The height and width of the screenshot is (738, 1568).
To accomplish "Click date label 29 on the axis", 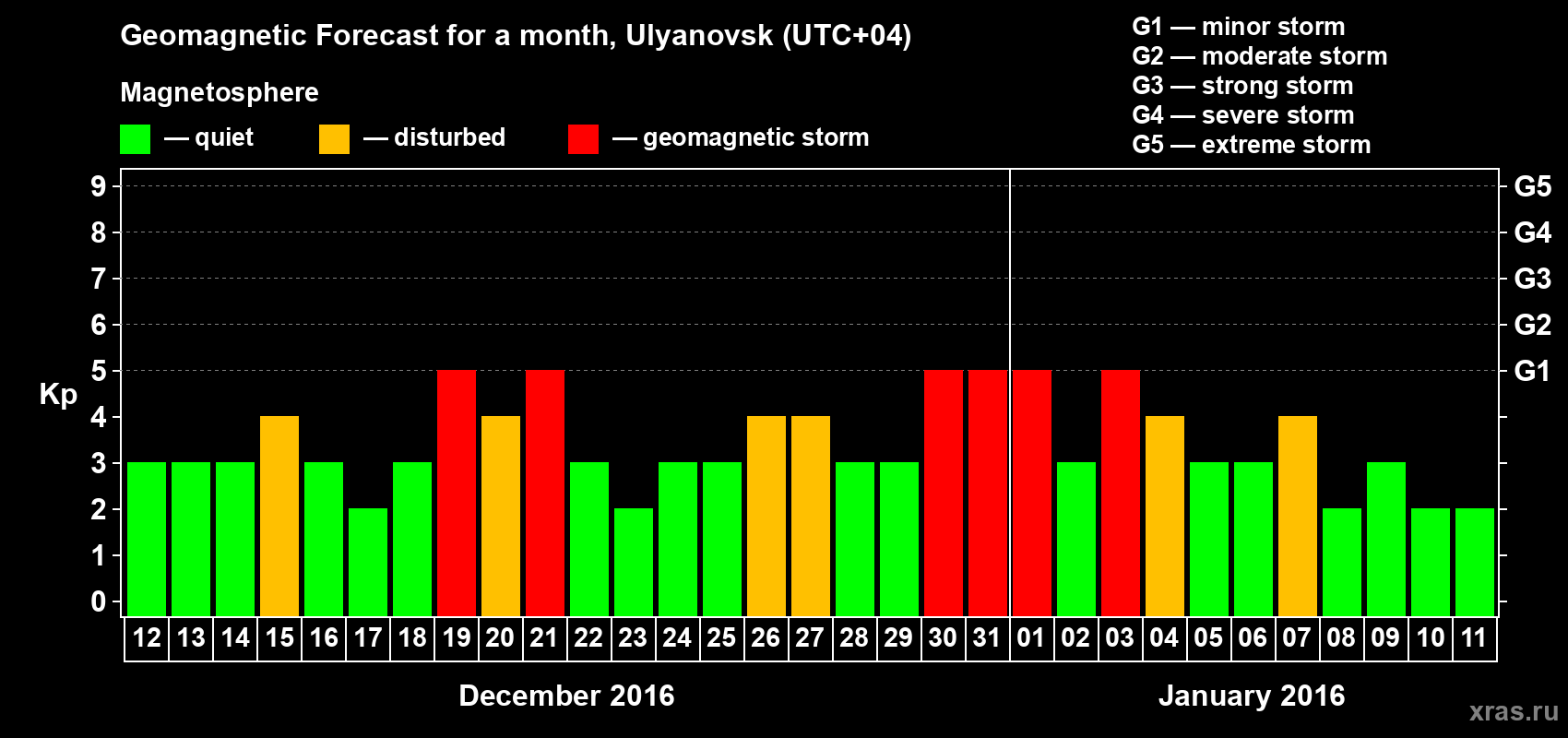I will coord(899,637).
